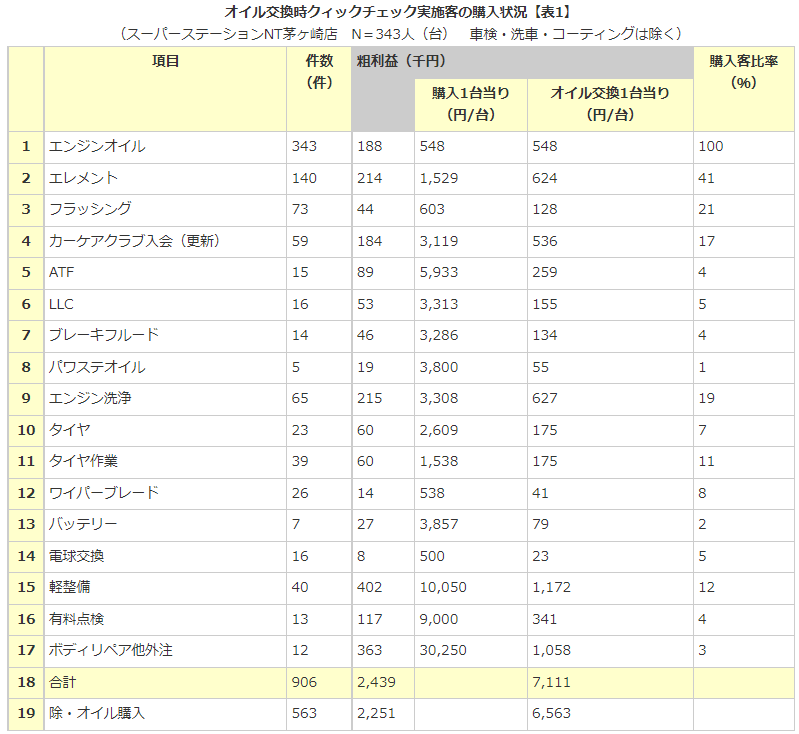The width and height of the screenshot is (799, 734).
Task: Select the 合計 total row label
Action: (x=62, y=682)
